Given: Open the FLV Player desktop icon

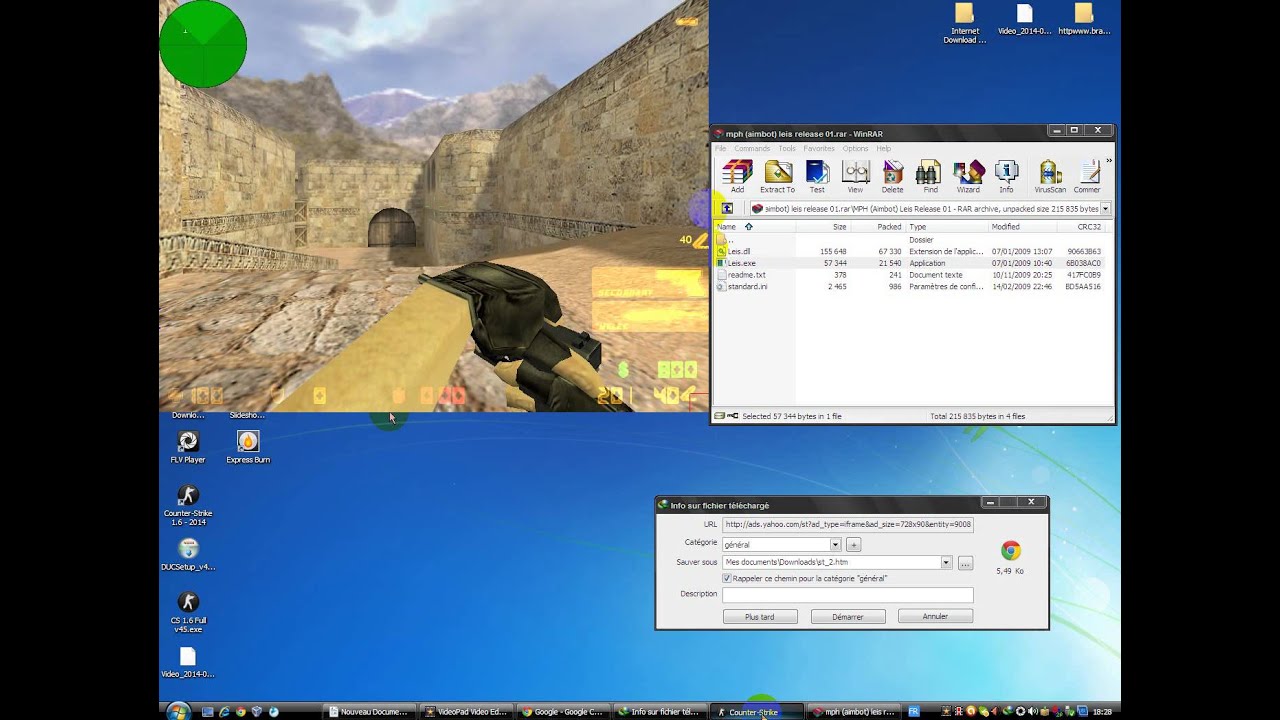Looking at the screenshot, I should [187, 446].
